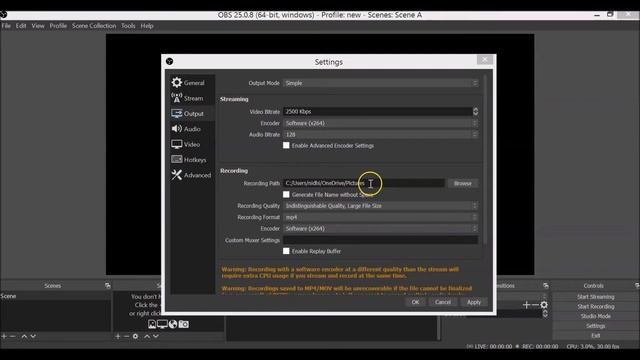The width and height of the screenshot is (640, 360).
Task: Click the camera icon in Sources panel
Action: pyautogui.click(x=184, y=324)
